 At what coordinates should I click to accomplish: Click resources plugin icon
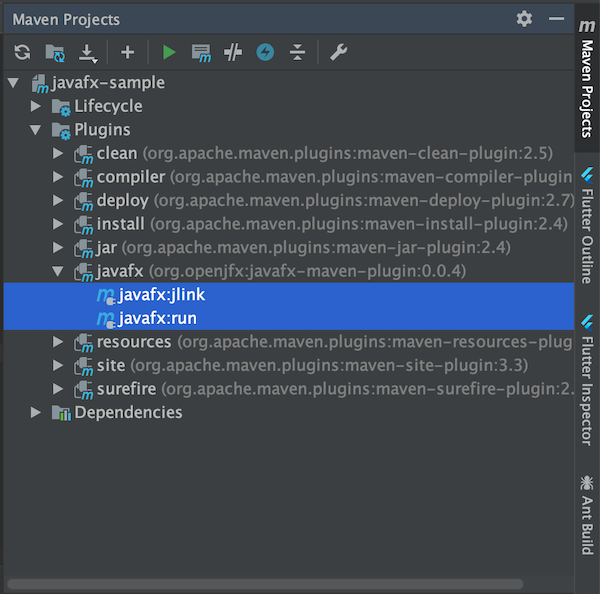coord(83,343)
